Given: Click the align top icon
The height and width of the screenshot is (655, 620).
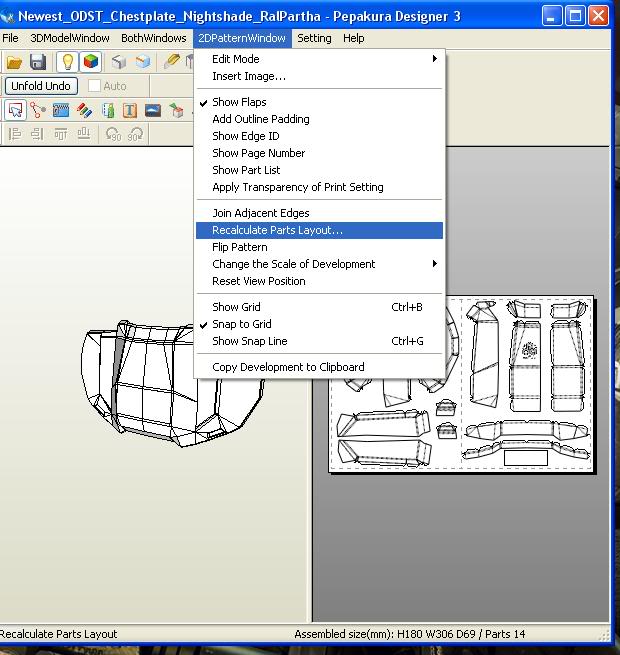Looking at the screenshot, I should [61, 134].
